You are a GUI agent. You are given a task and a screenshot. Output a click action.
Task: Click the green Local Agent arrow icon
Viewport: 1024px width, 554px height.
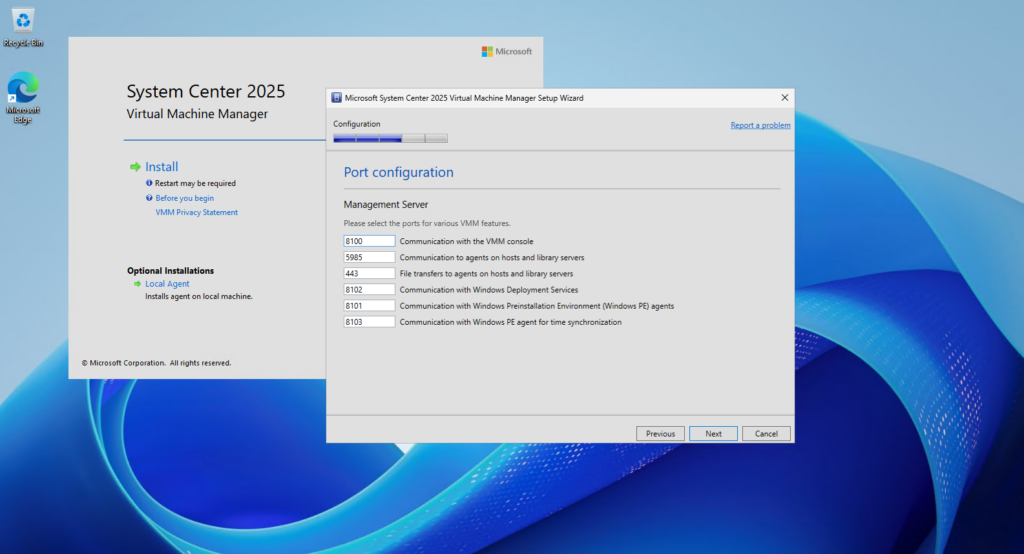tap(137, 284)
